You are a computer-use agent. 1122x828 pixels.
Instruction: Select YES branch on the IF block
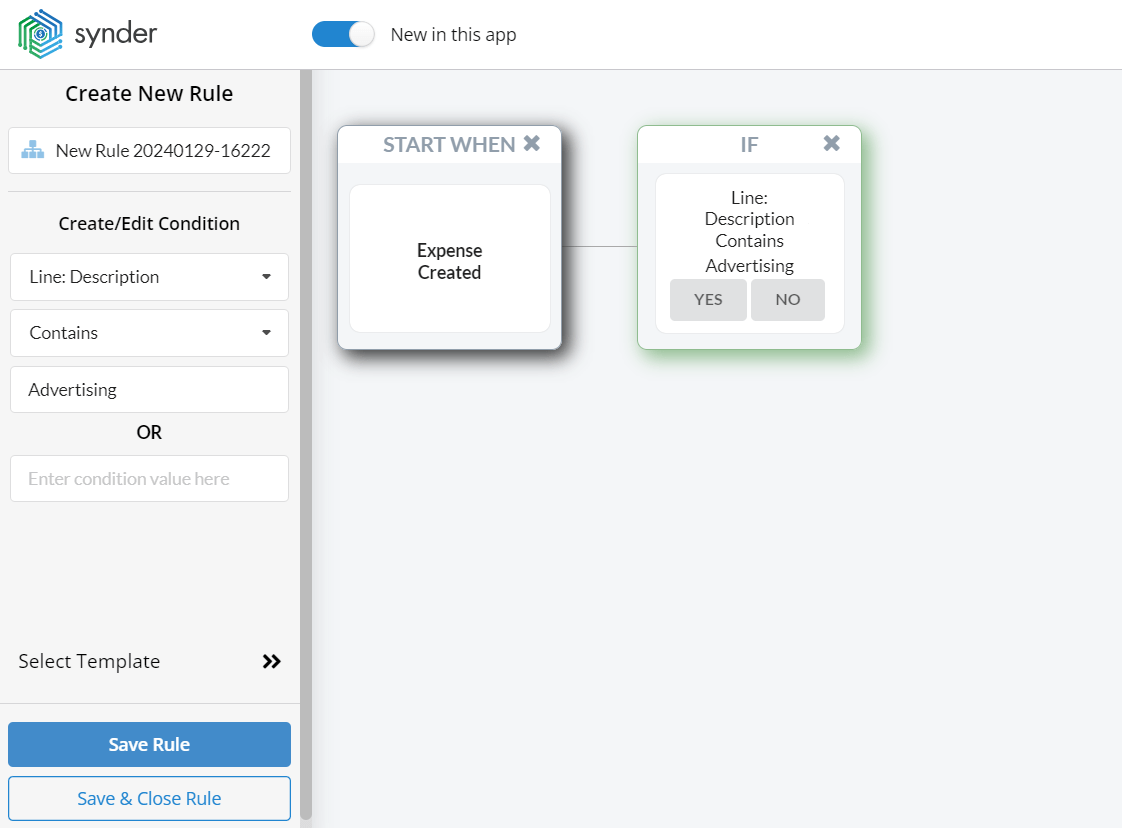(708, 299)
